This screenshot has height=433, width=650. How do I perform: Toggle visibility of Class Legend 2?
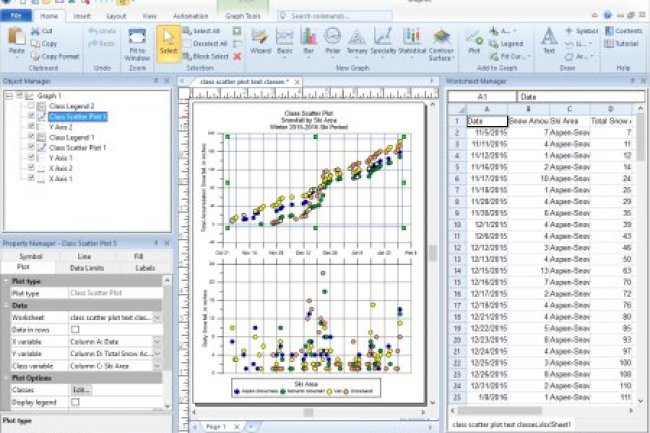click(31, 106)
